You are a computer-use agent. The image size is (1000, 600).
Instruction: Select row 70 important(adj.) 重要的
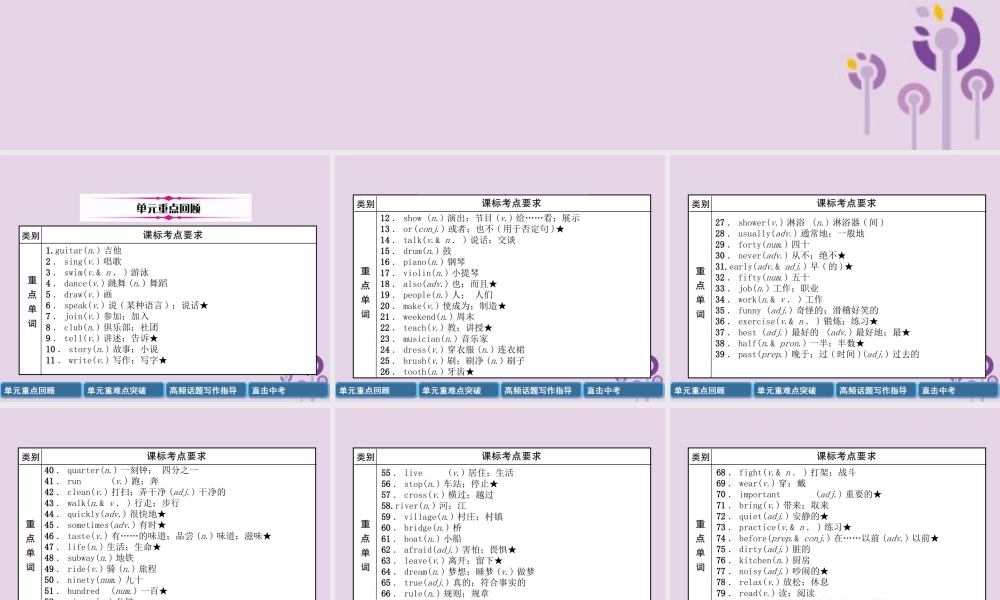[799, 495]
